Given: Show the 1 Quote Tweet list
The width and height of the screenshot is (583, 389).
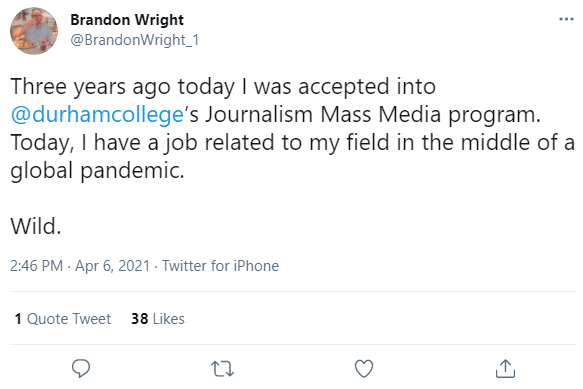Looking at the screenshot, I should (x=63, y=319).
